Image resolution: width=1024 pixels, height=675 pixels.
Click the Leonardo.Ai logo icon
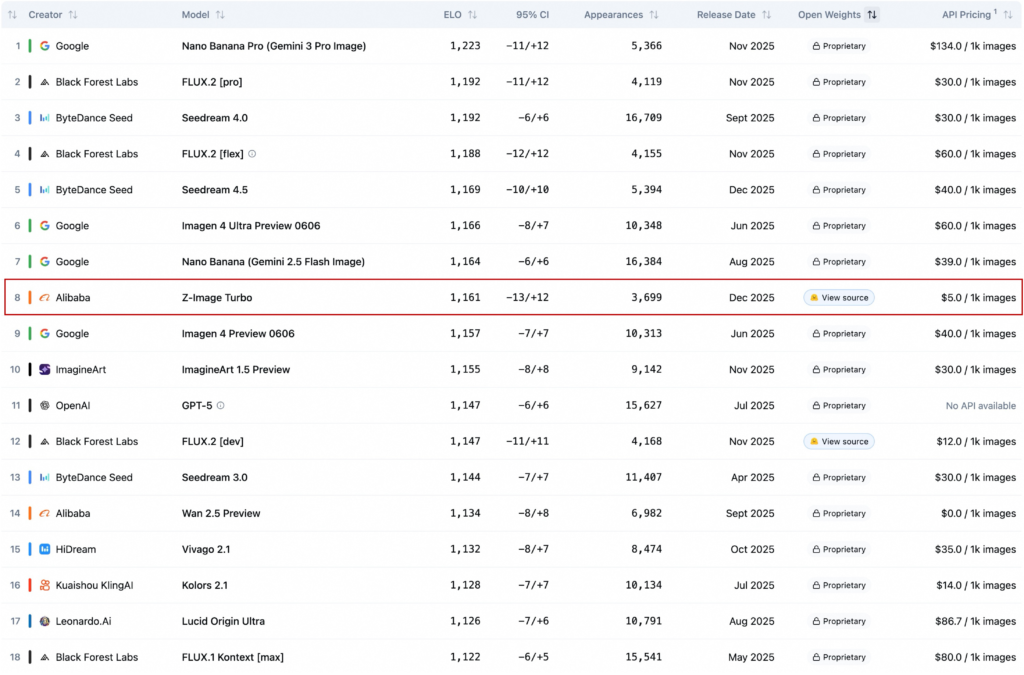[45, 622]
